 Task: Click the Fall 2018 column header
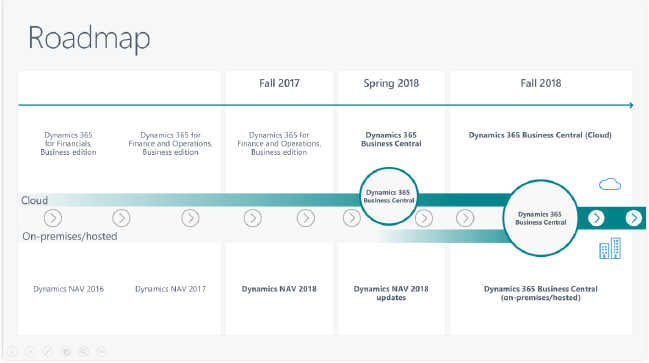click(x=541, y=83)
